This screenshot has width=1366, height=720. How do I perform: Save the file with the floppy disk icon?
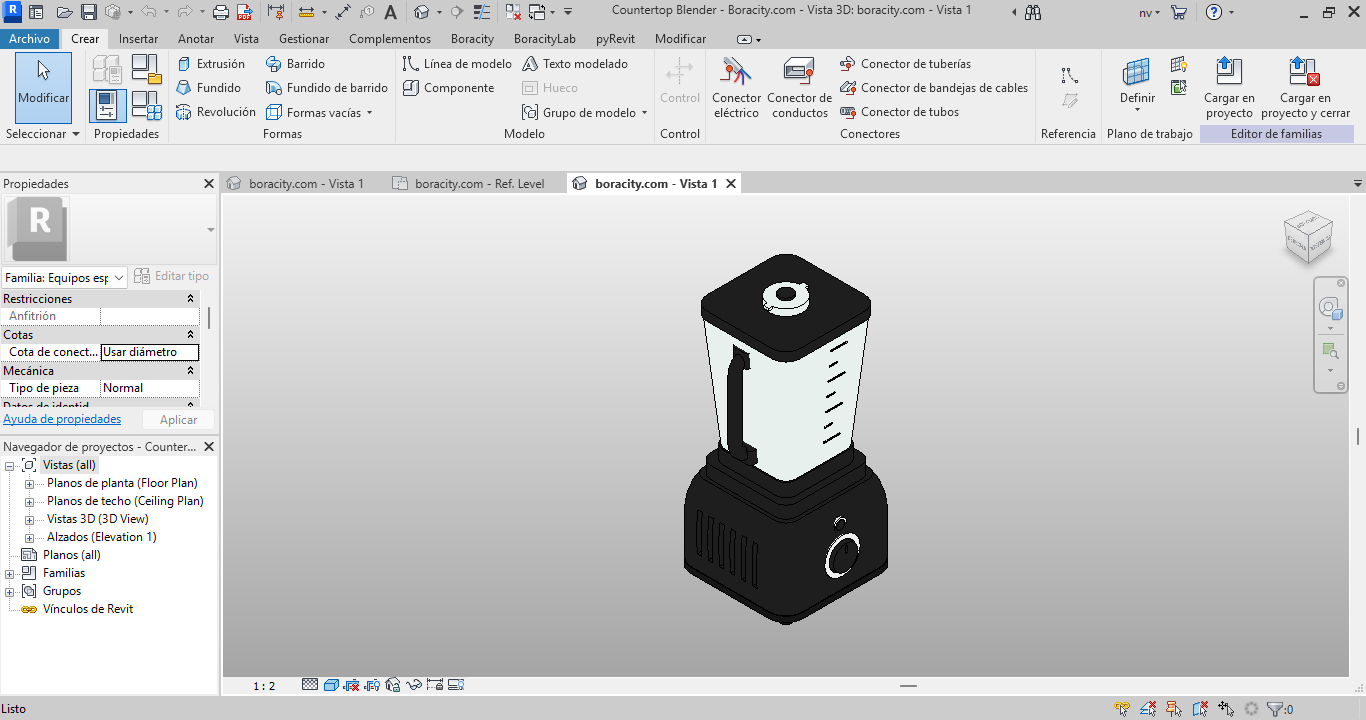tap(88, 13)
